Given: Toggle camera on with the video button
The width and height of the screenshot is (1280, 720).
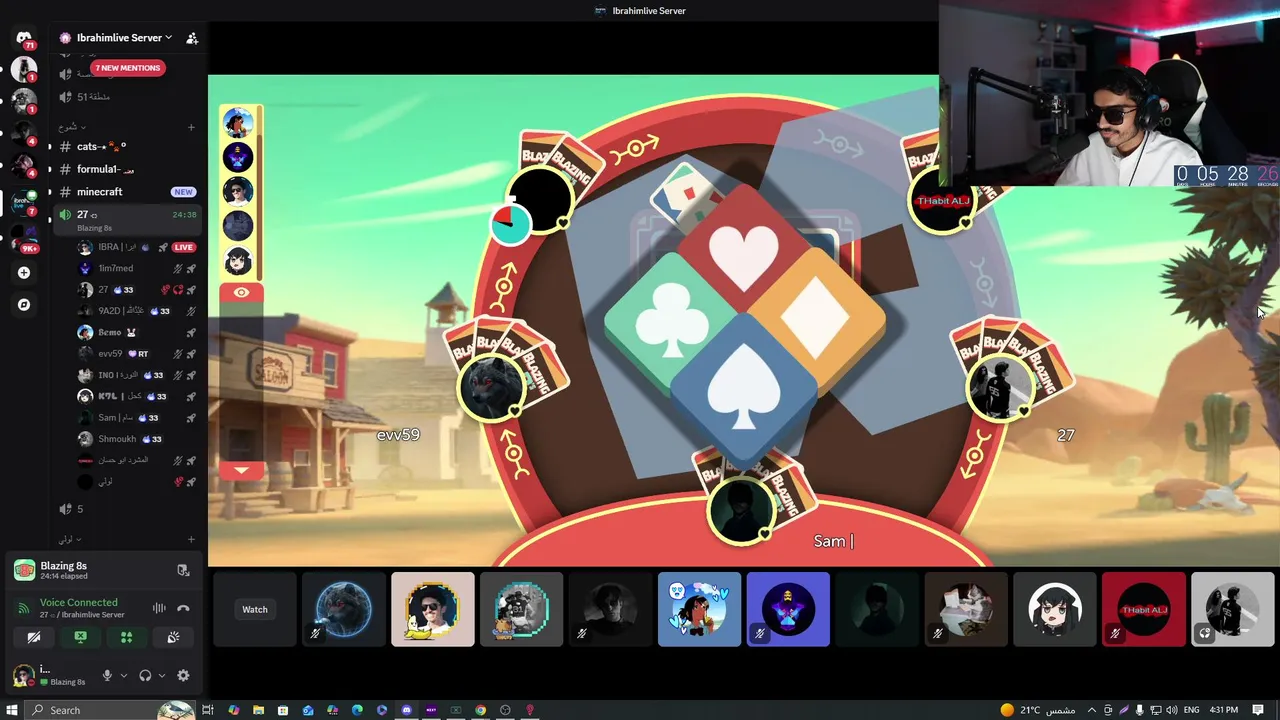Looking at the screenshot, I should click(34, 637).
